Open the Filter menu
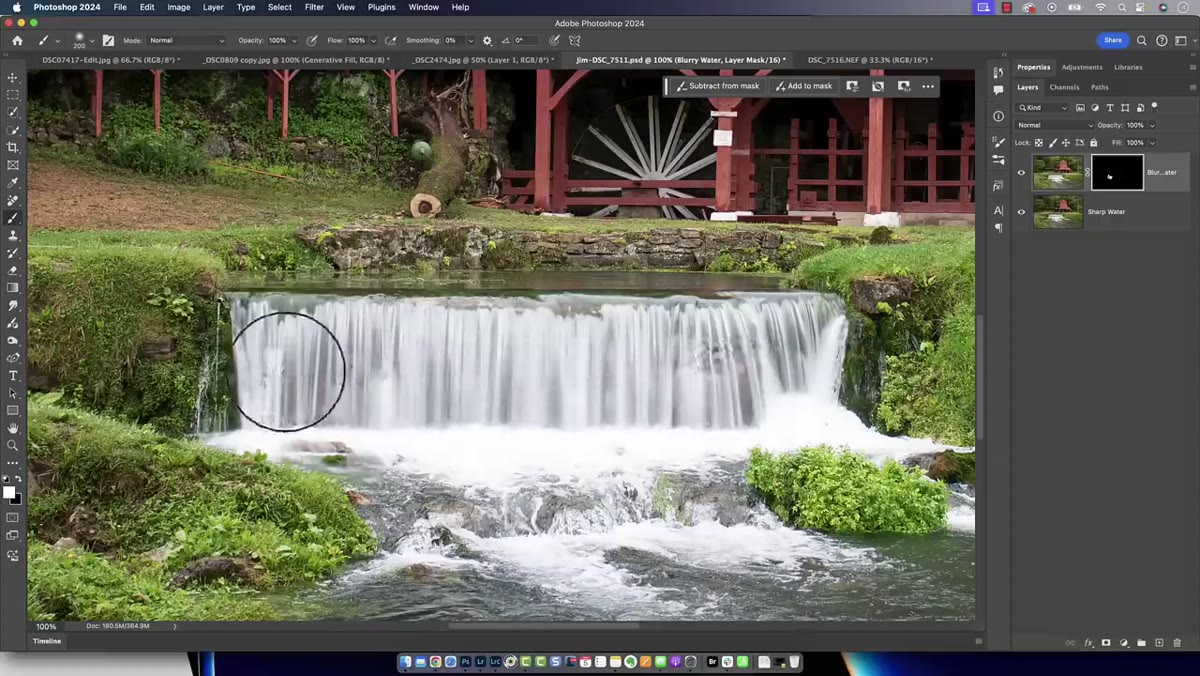Image resolution: width=1200 pixels, height=676 pixels. click(314, 7)
